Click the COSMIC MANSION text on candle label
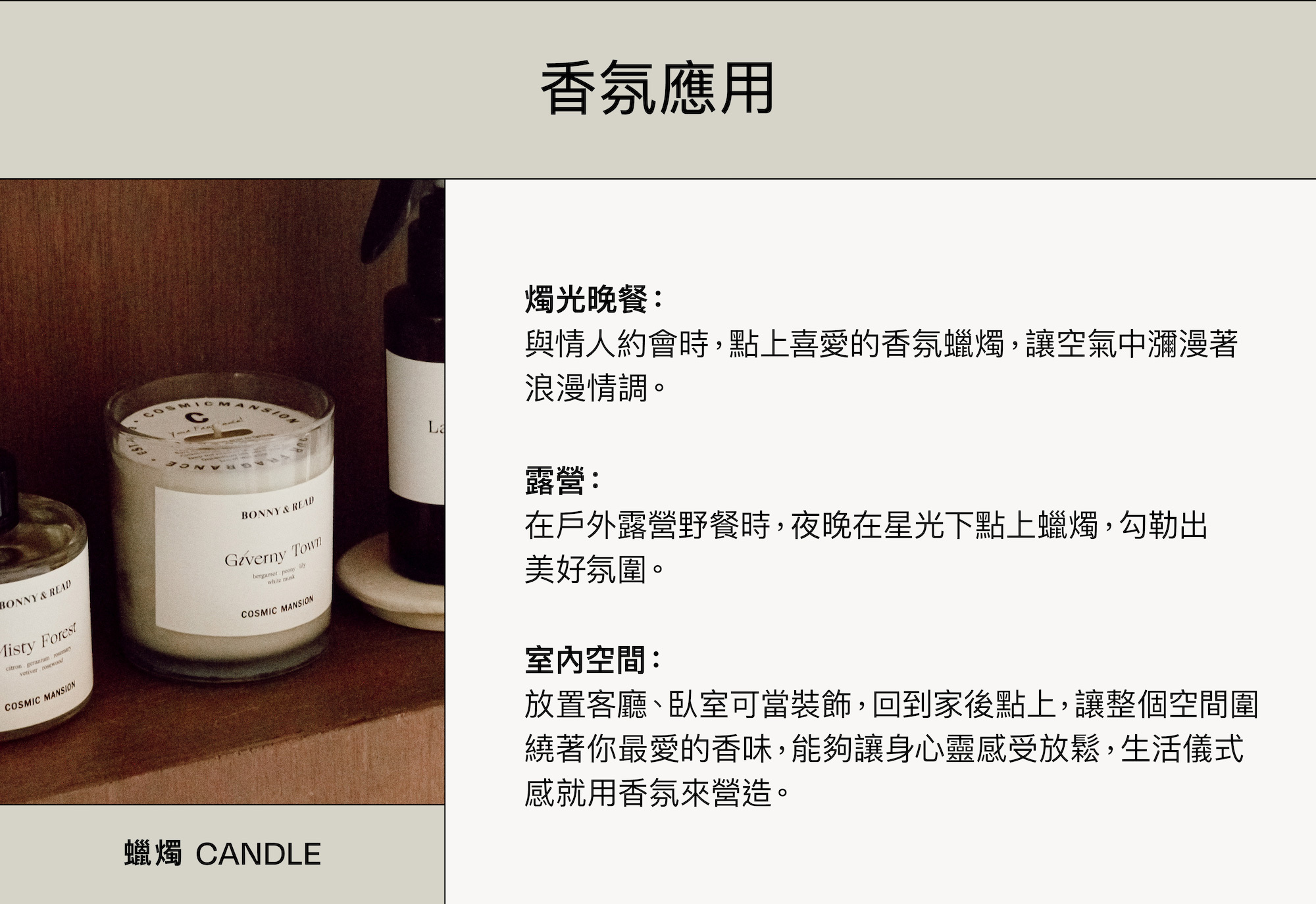 pos(277,608)
